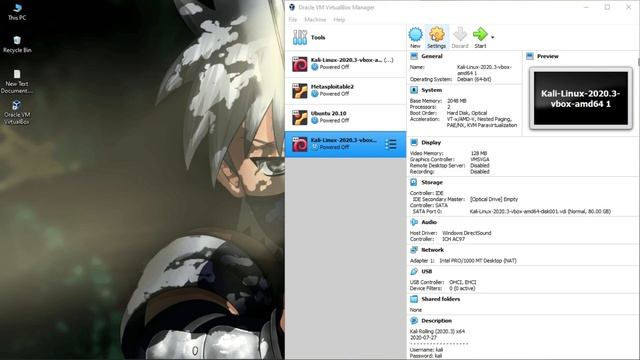Click the Description section header
640x360 pixels.
click(436, 321)
